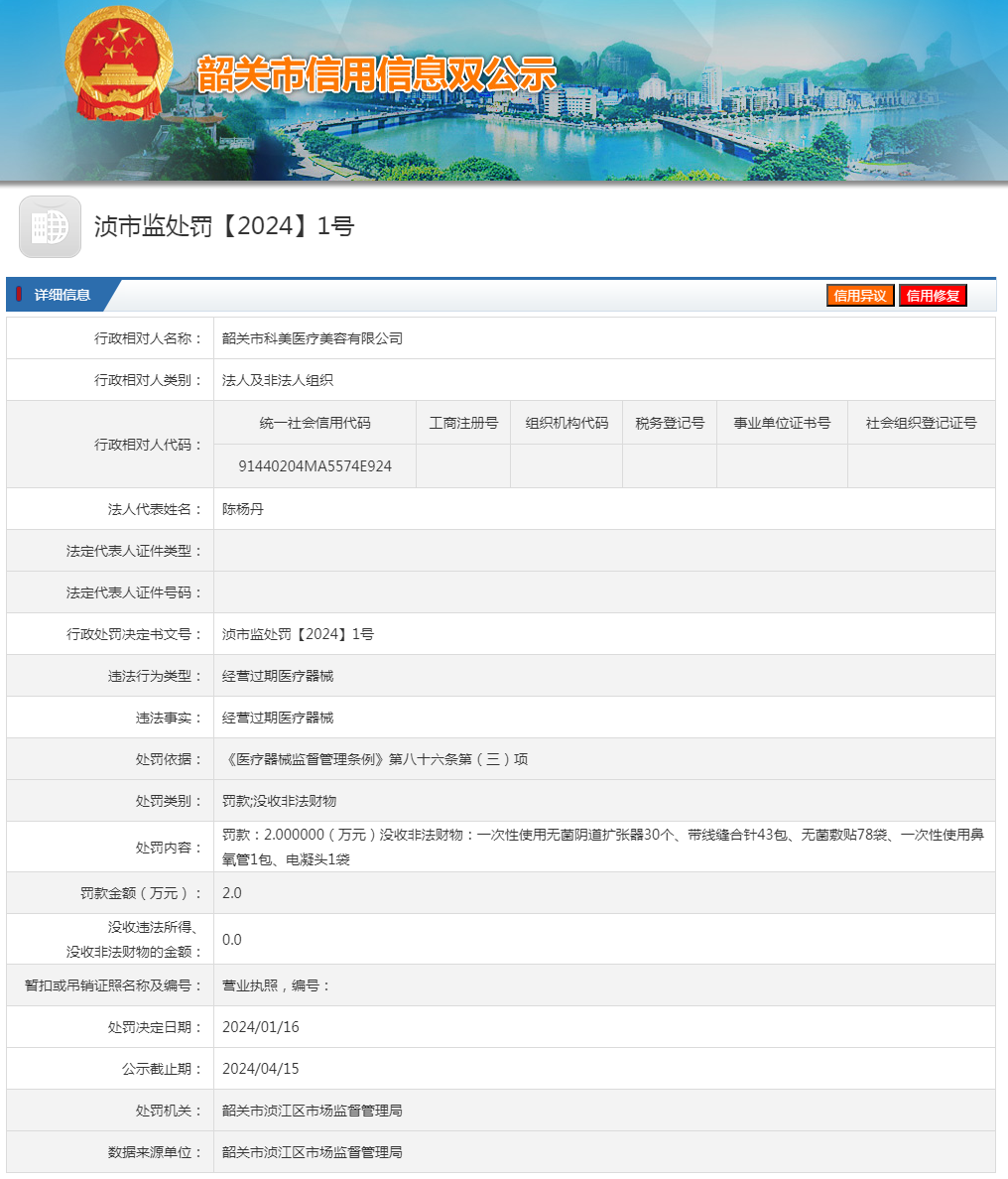Image resolution: width=1008 pixels, height=1179 pixels.
Task: Click column header 社会组织登记证号
Action: pos(922,424)
